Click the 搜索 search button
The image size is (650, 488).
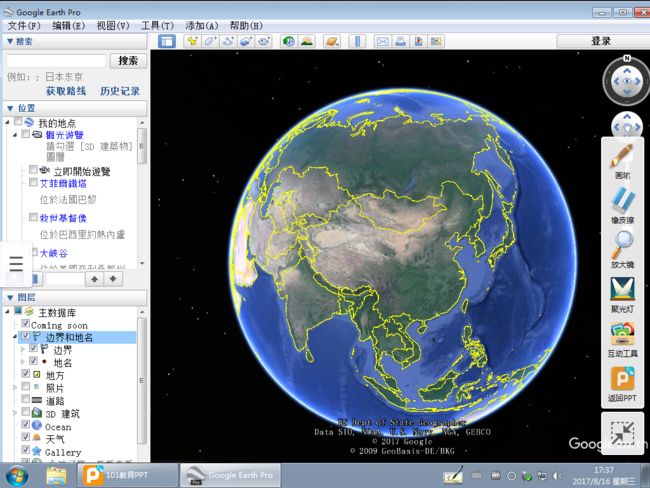(x=128, y=61)
